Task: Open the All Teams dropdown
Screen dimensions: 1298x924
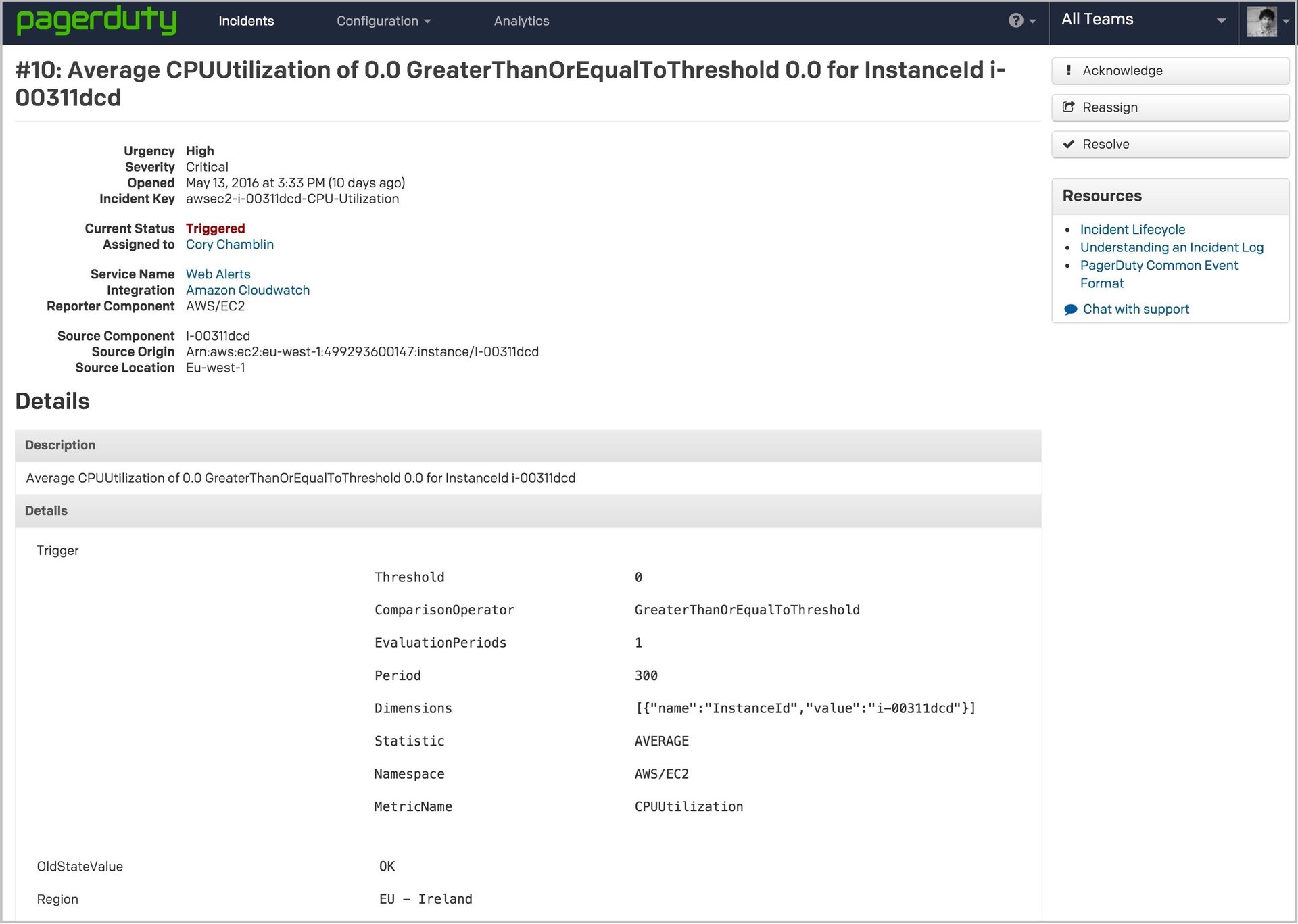Action: (x=1143, y=20)
